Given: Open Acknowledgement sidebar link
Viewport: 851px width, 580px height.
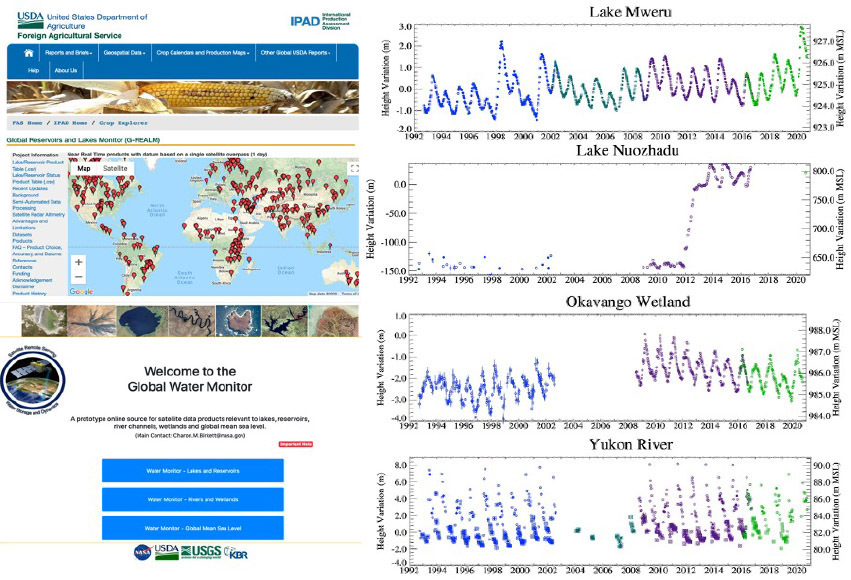Looking at the screenshot, I should (33, 280).
